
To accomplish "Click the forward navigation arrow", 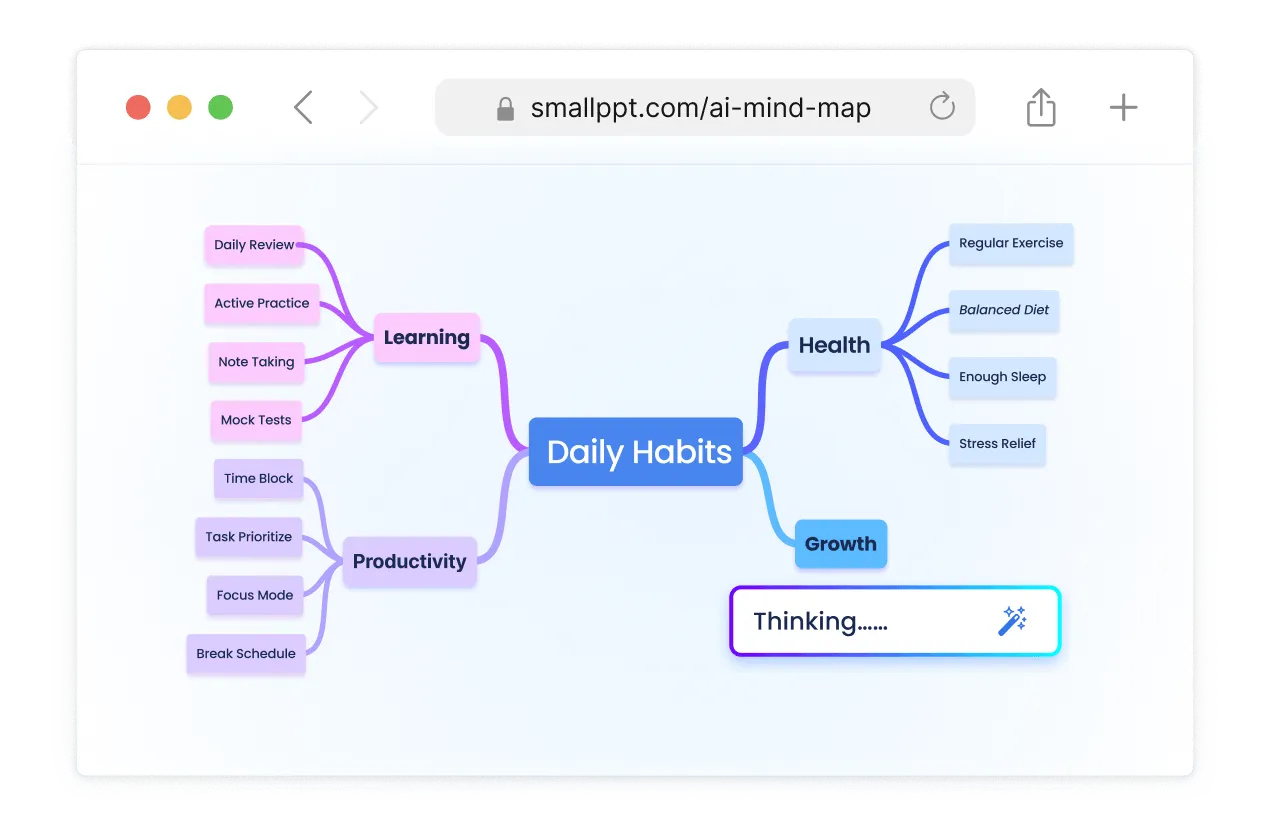I will [368, 107].
